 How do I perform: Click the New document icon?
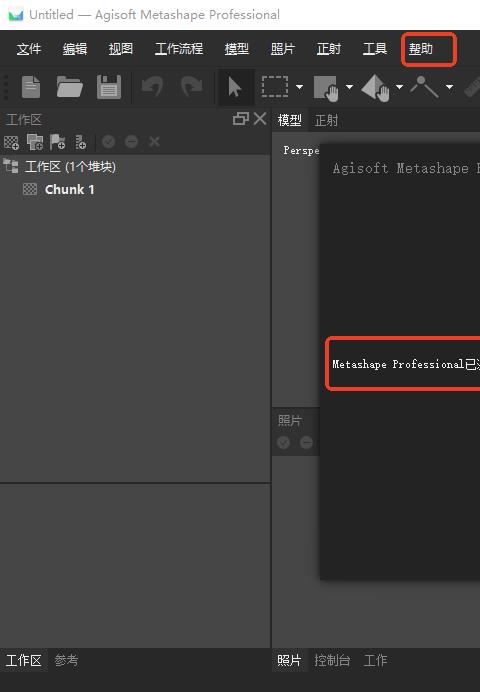pos(31,87)
